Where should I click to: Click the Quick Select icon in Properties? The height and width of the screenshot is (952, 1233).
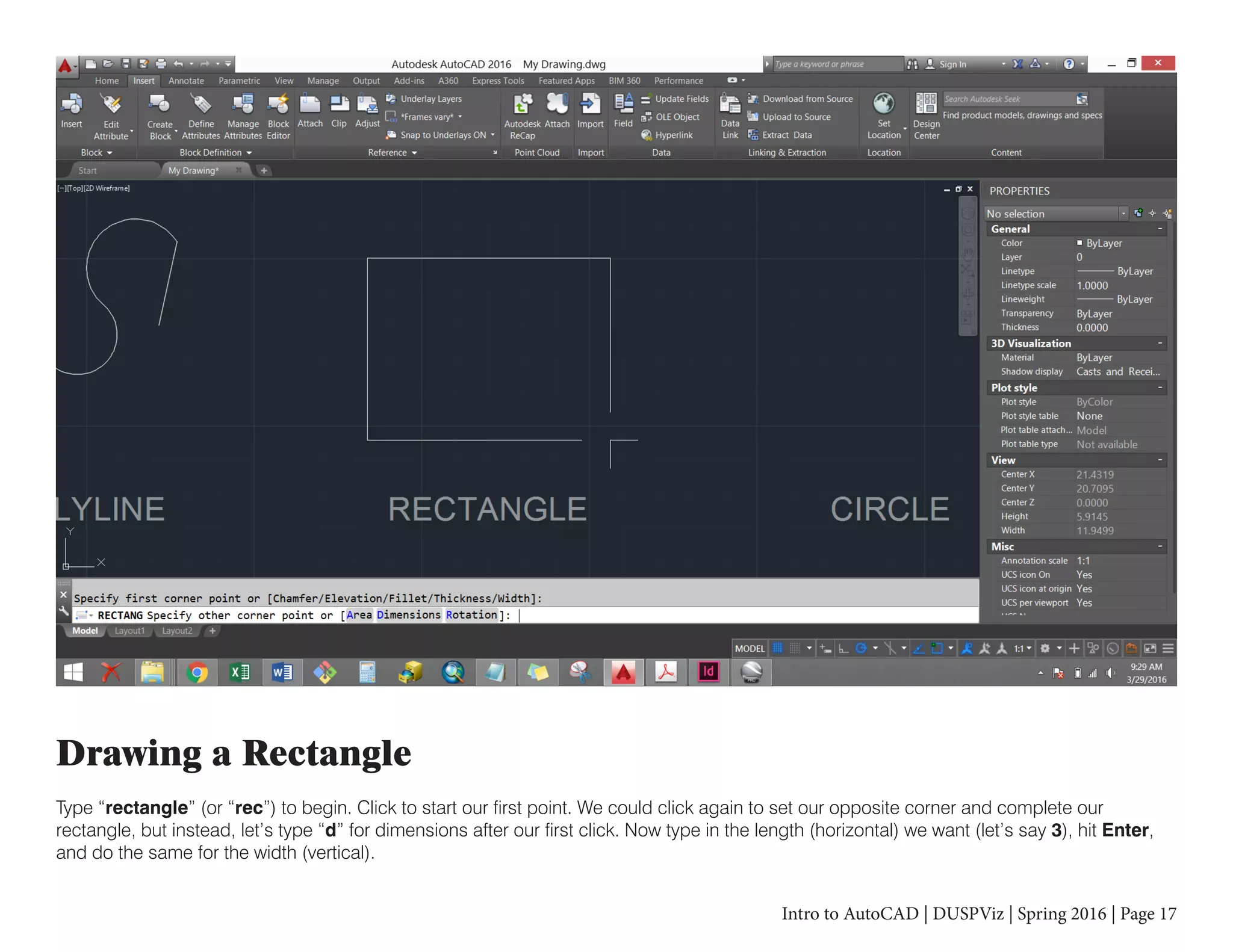click(x=1167, y=214)
